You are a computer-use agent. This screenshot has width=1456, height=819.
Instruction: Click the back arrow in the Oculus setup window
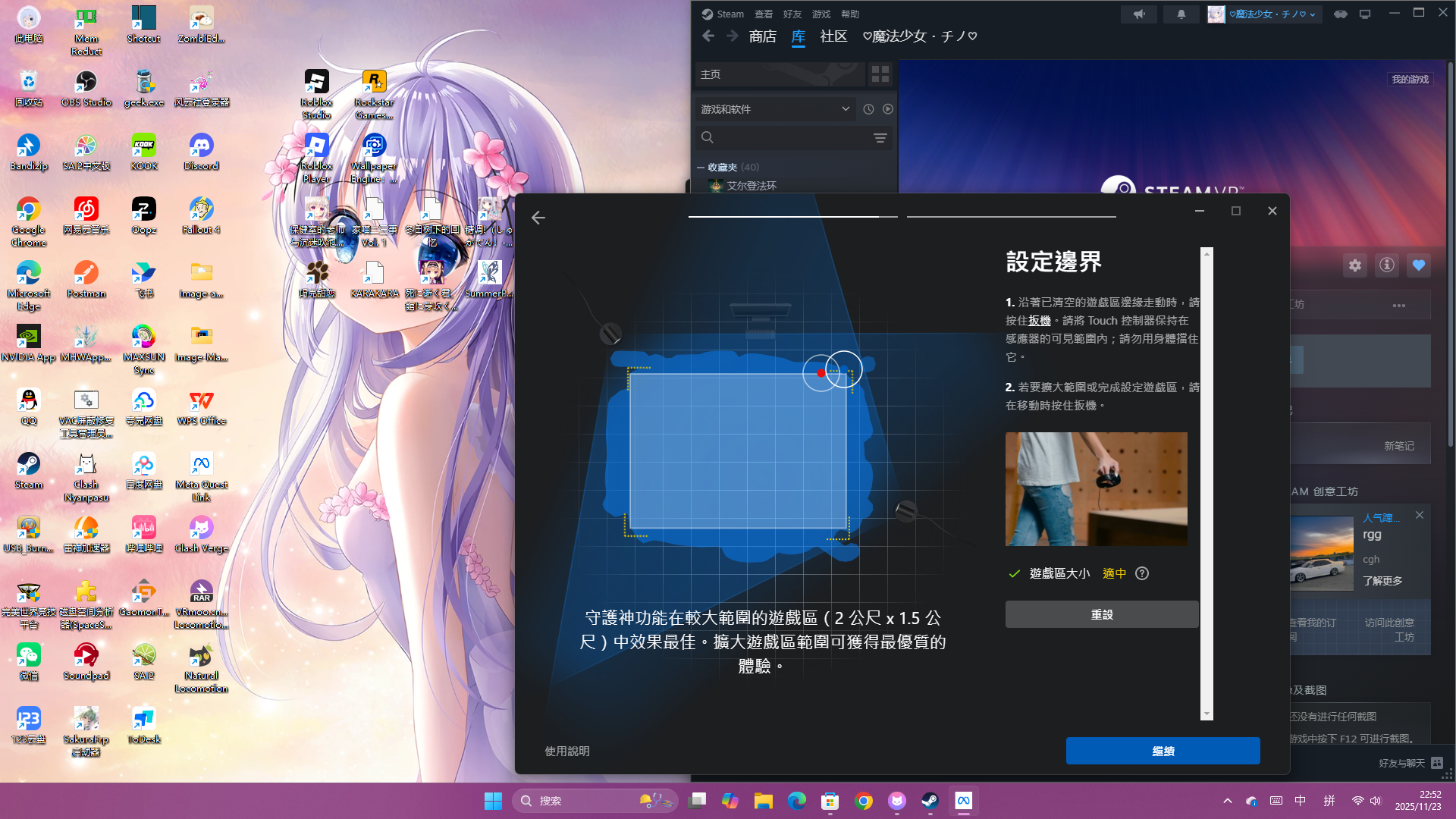[538, 218]
